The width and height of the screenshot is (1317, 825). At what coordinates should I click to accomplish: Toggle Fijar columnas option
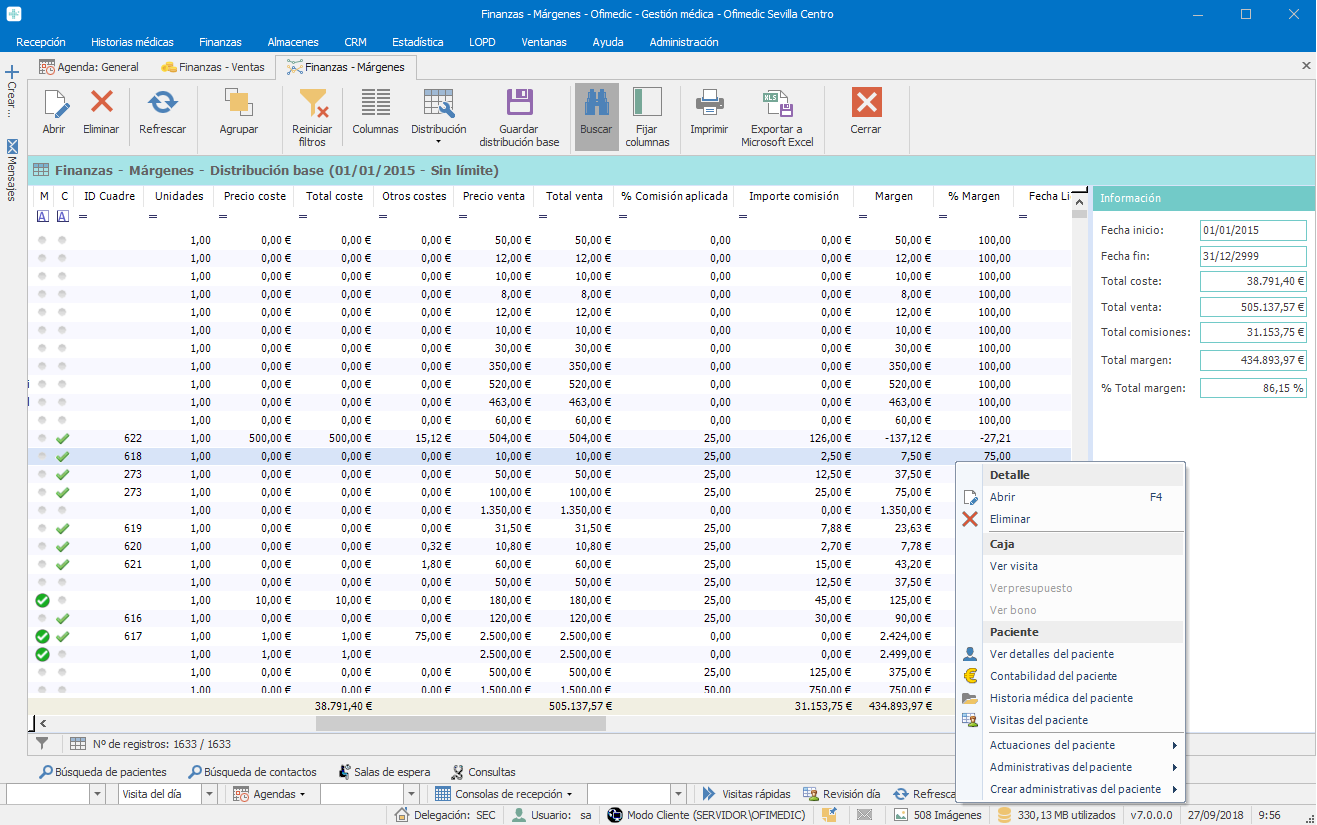[647, 103]
